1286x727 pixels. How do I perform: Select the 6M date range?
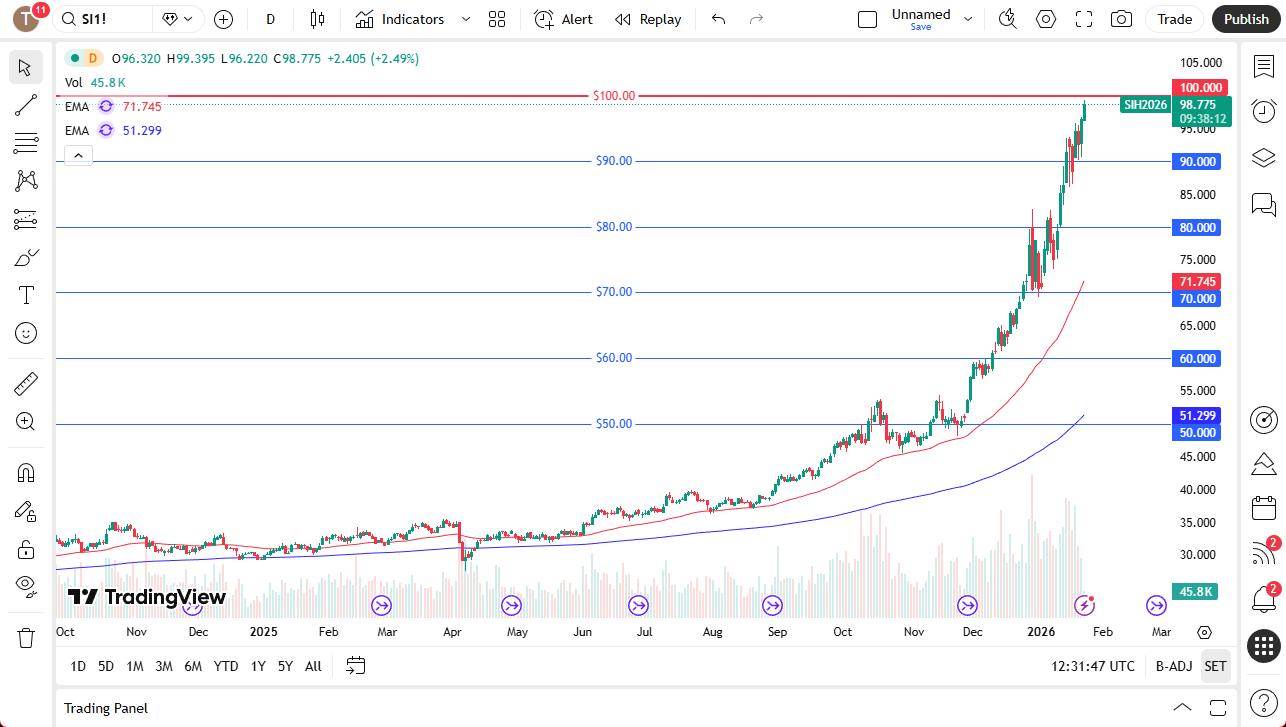click(x=194, y=666)
